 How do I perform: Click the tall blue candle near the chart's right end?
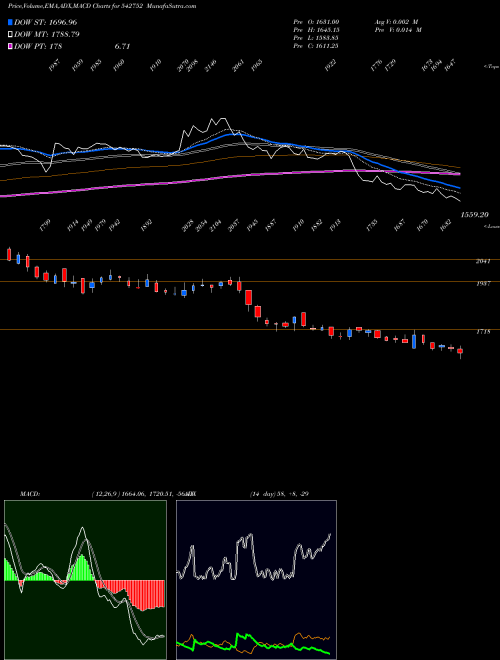pos(414,341)
